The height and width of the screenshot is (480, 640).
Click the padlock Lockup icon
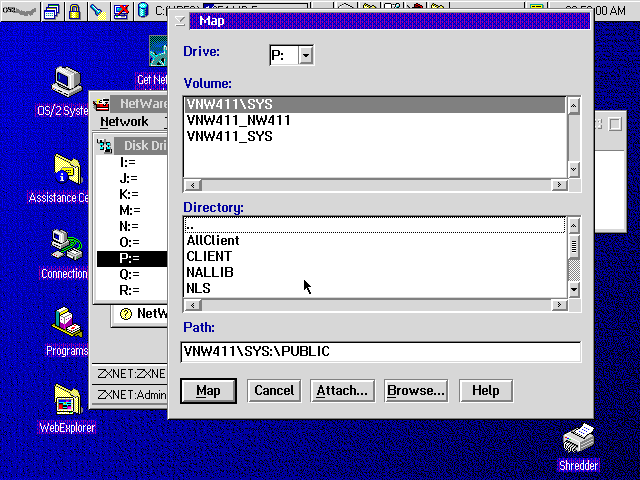tap(74, 11)
